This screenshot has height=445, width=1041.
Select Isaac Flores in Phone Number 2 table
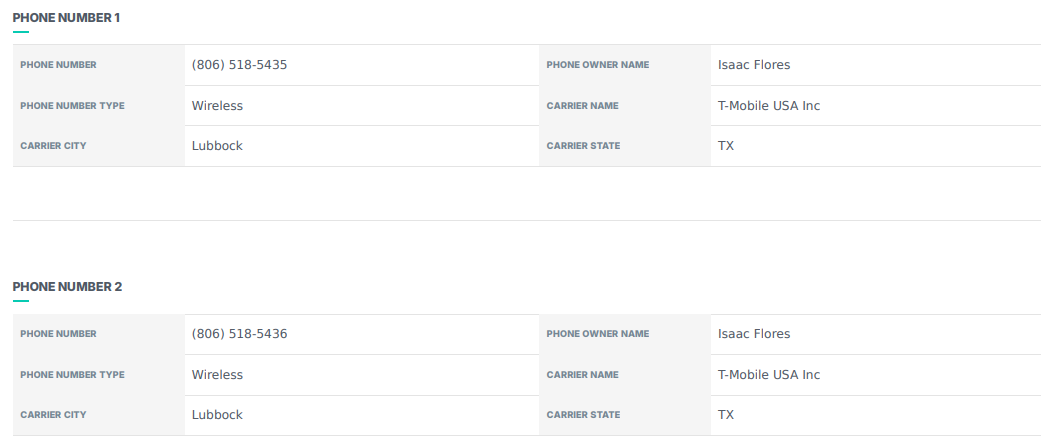point(754,334)
